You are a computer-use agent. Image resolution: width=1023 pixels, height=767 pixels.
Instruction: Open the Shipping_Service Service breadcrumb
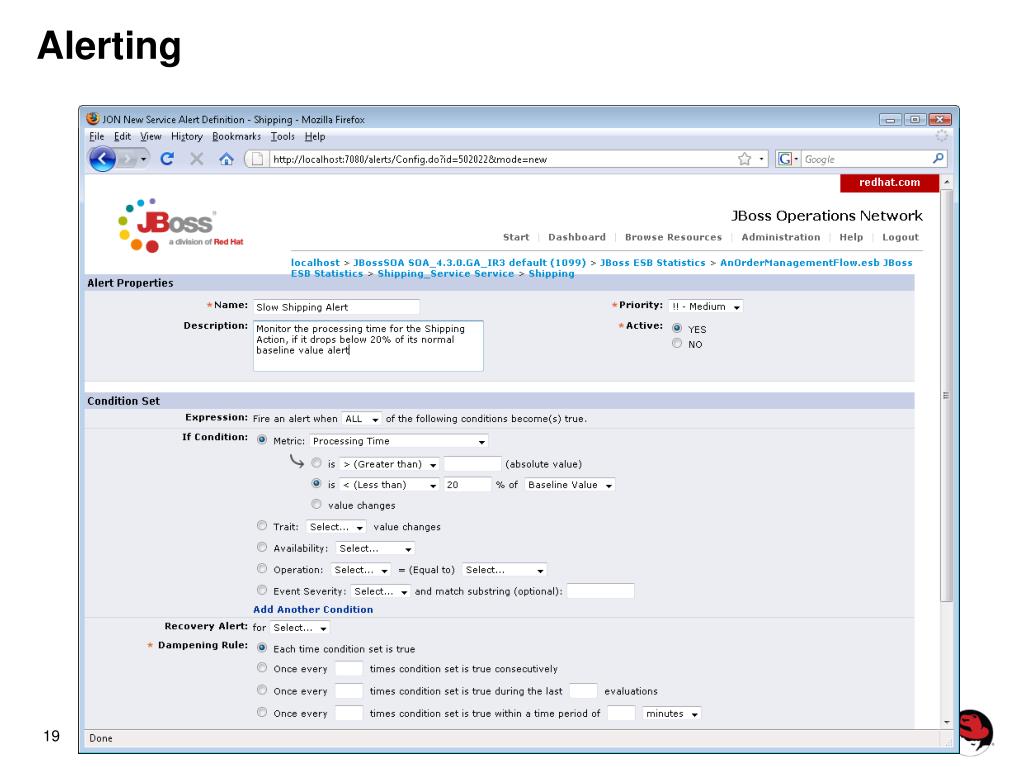(446, 273)
